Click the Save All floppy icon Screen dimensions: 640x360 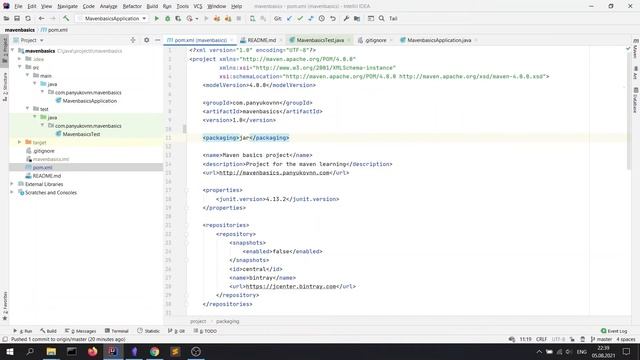point(17,18)
